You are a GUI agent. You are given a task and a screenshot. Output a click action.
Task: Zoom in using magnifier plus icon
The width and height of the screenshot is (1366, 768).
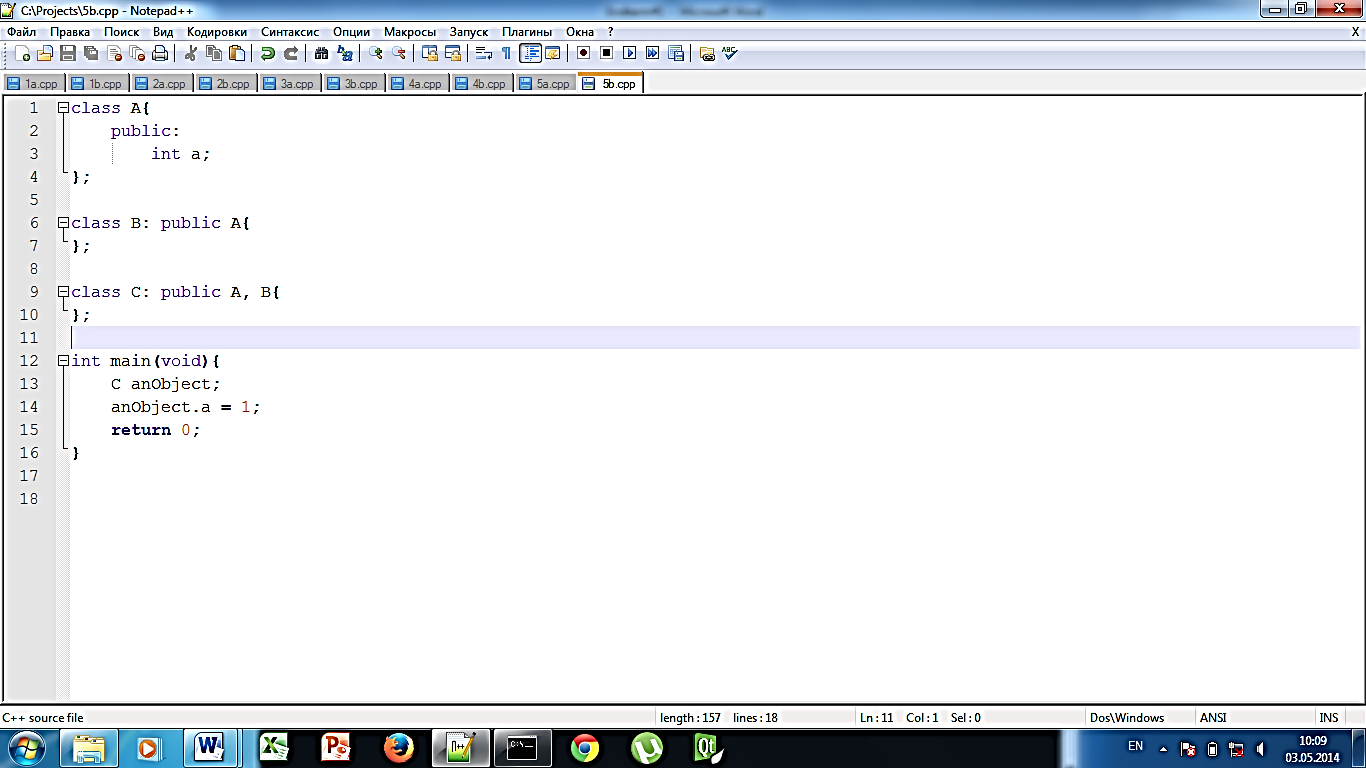tap(376, 54)
